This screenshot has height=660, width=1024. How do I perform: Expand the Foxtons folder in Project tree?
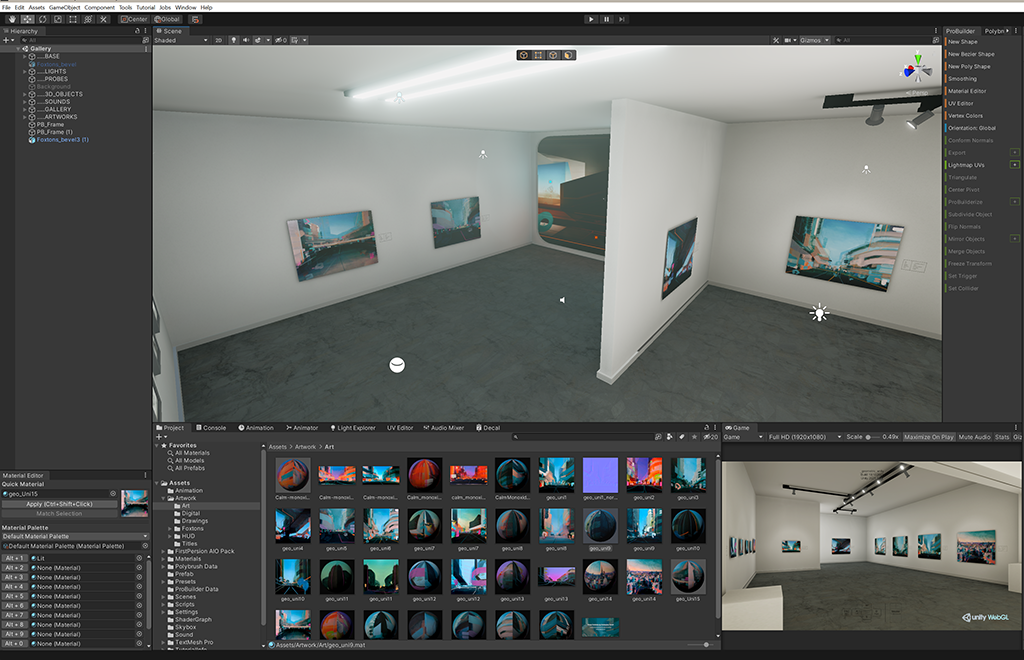(170, 529)
